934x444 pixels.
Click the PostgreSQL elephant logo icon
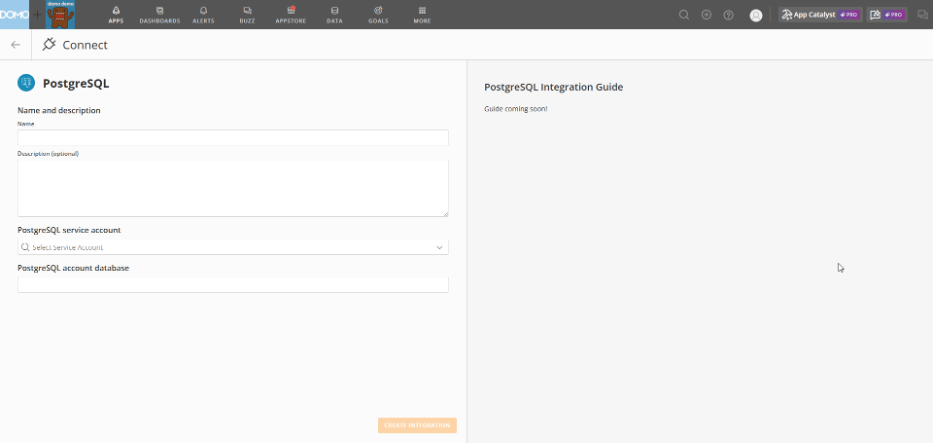tap(26, 83)
